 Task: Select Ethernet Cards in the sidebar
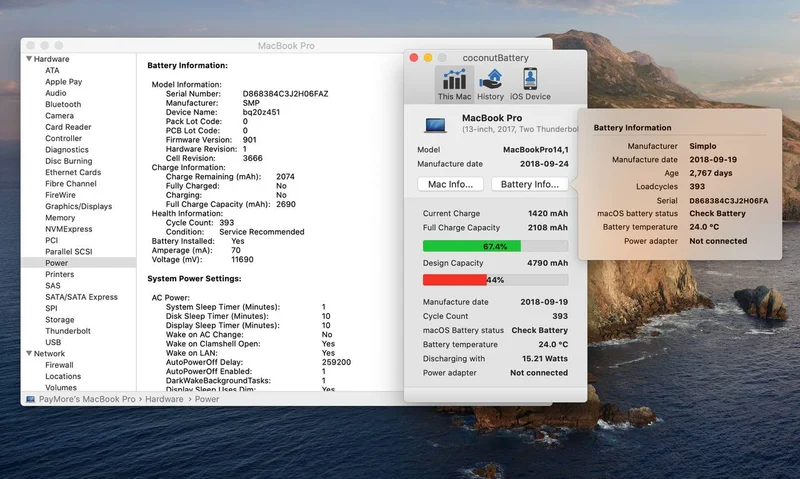point(73,172)
